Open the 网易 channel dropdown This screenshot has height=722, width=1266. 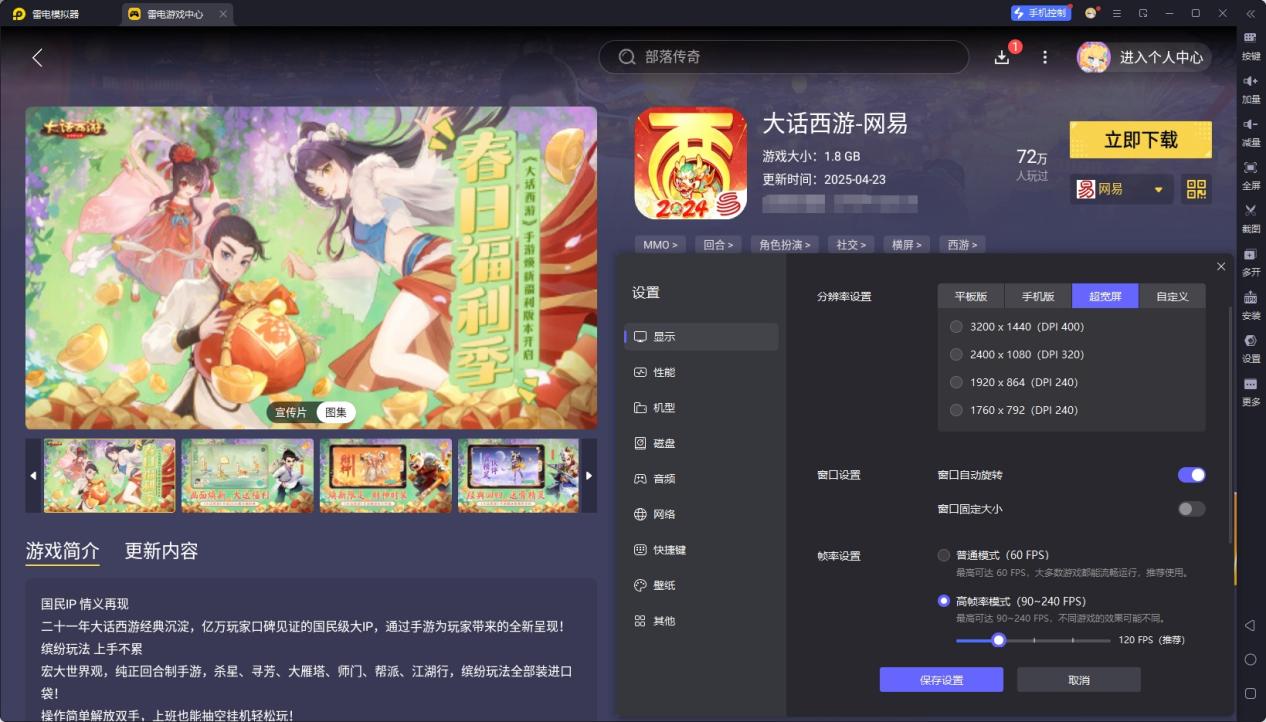pyautogui.click(x=1121, y=189)
